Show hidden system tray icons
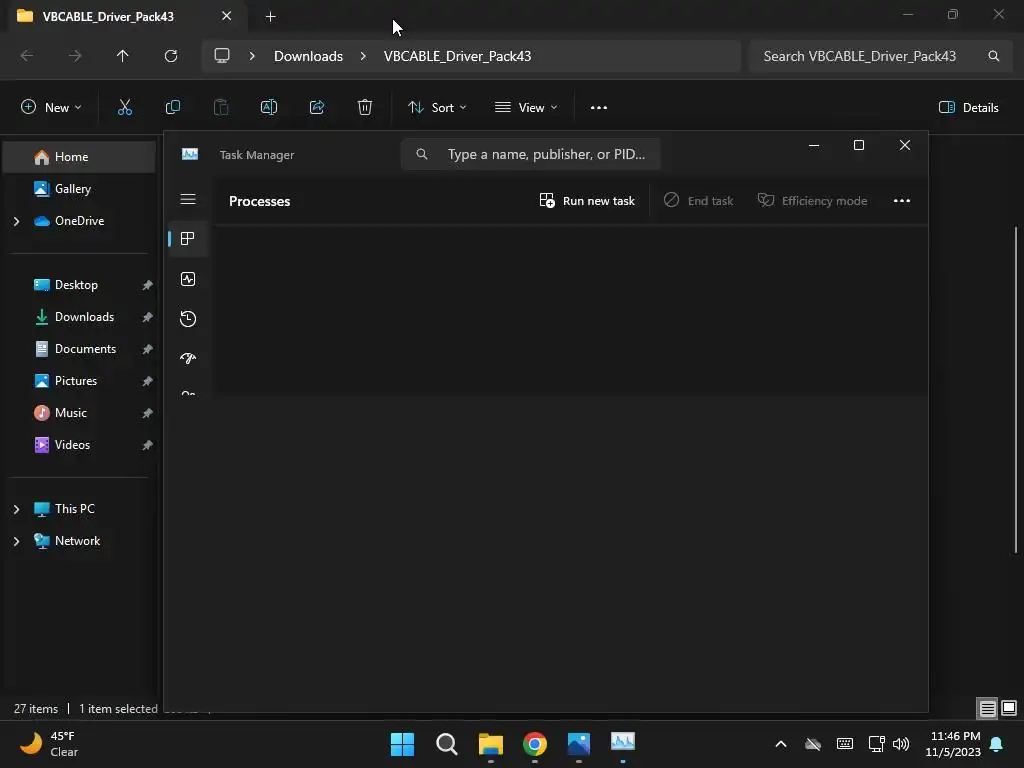The height and width of the screenshot is (768, 1024). click(x=780, y=744)
